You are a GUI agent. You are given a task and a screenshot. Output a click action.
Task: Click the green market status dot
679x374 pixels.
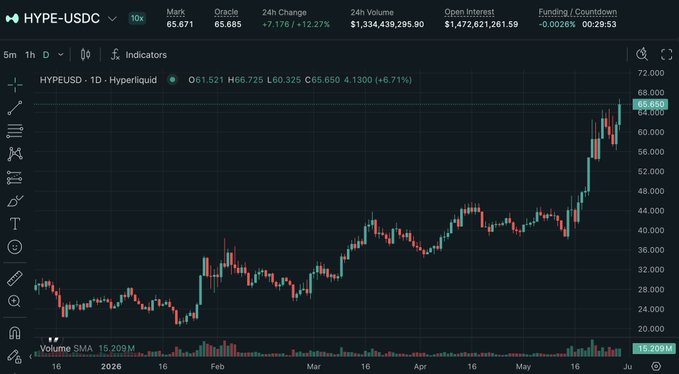tap(172, 80)
